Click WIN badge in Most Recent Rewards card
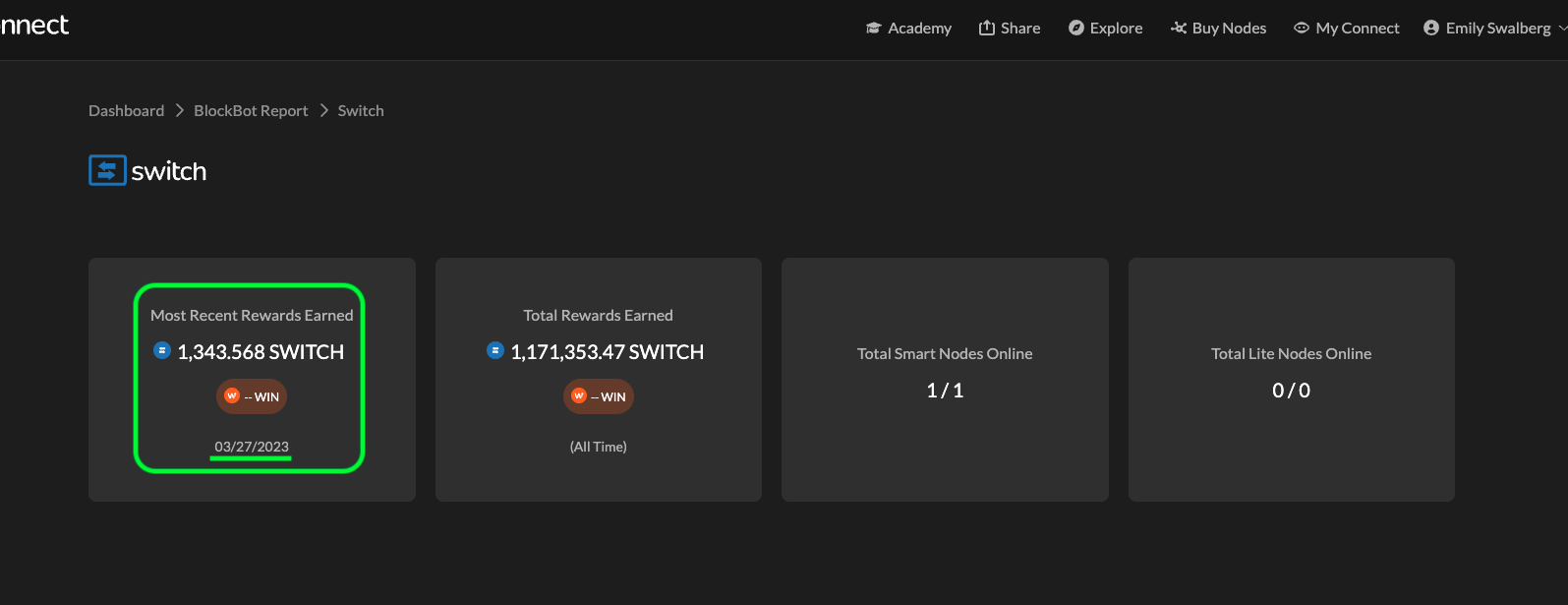 pyautogui.click(x=252, y=396)
